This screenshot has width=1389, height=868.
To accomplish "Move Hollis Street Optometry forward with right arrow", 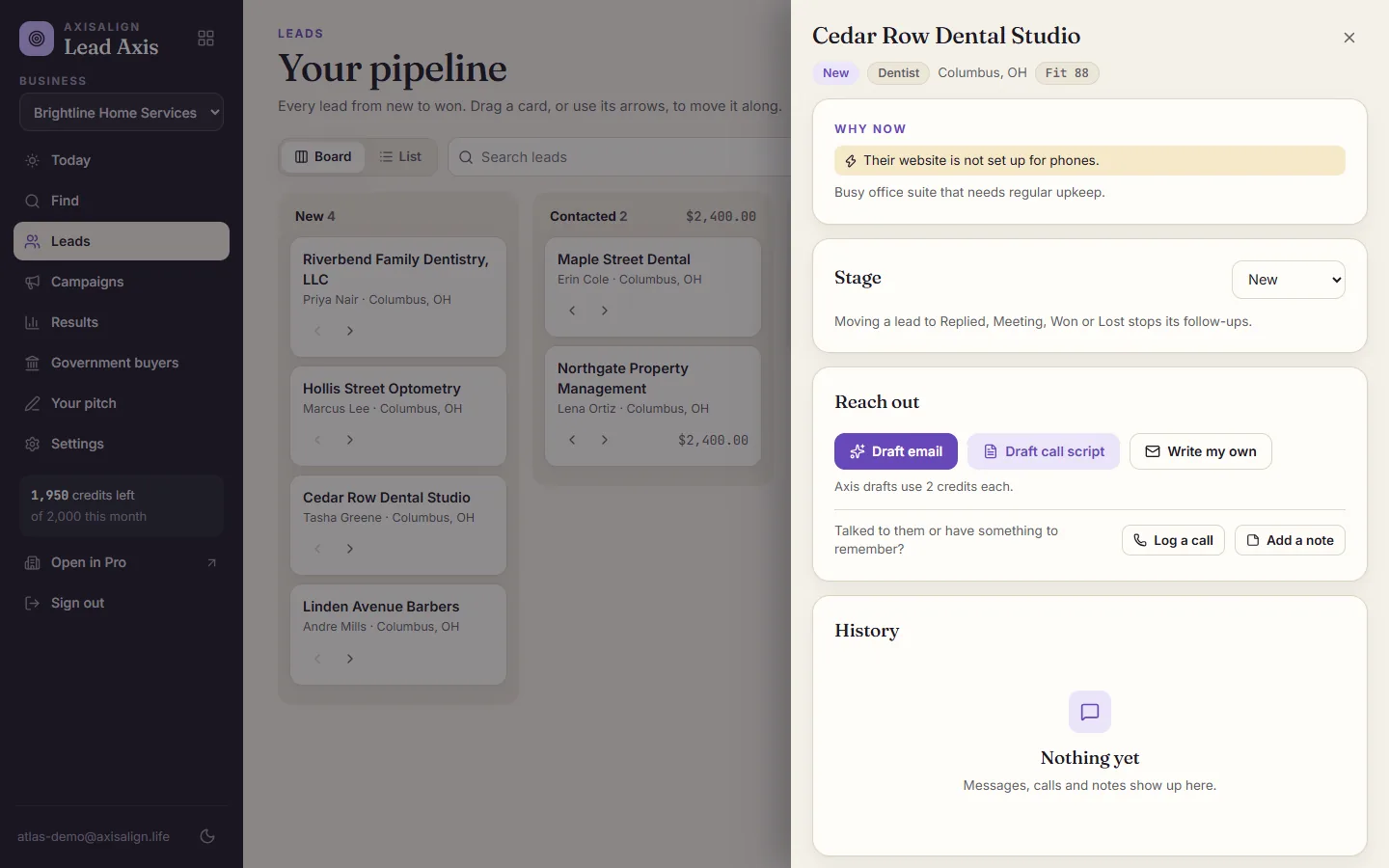I will coord(350,440).
